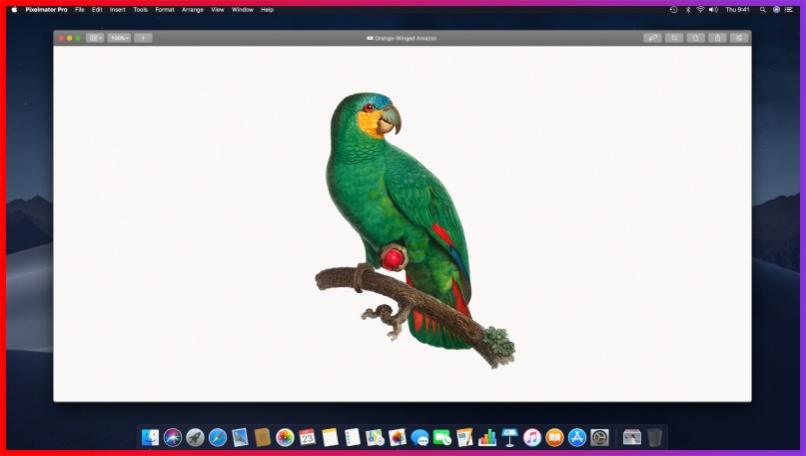The image size is (806, 456).
Task: Open the Tools menu
Action: pyautogui.click(x=140, y=9)
